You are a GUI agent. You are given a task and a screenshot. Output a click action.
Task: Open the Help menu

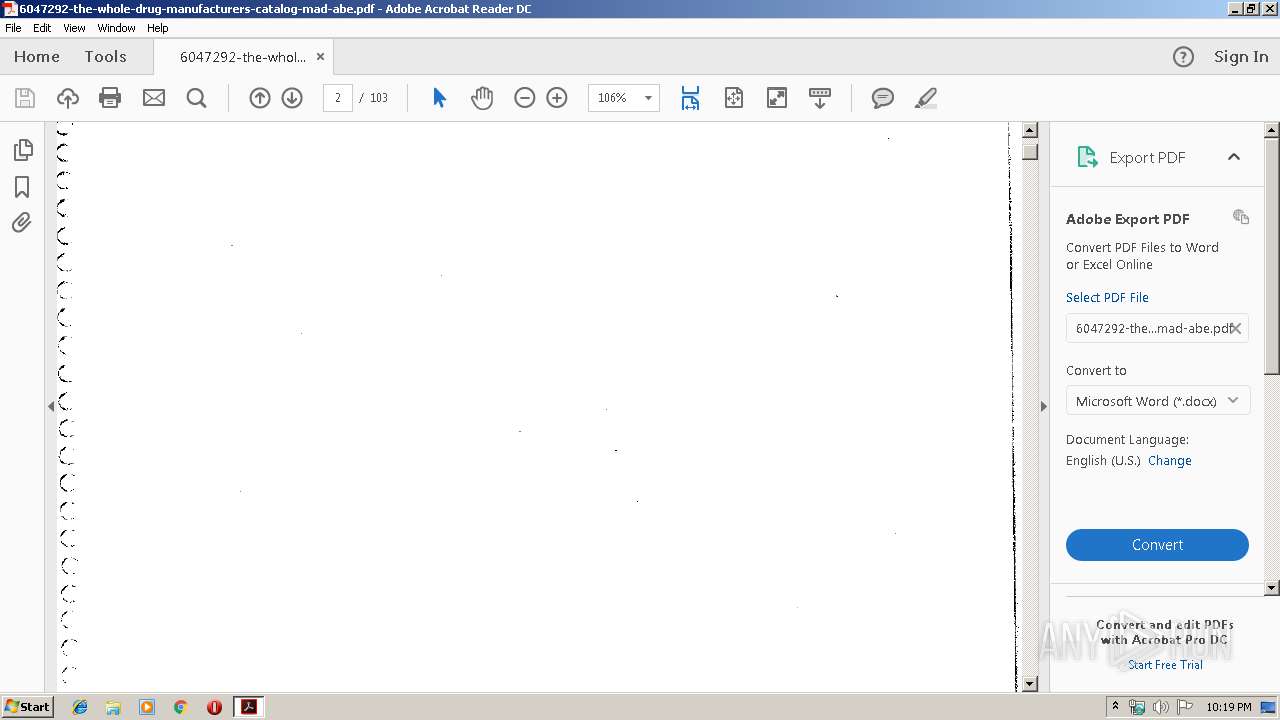158,28
